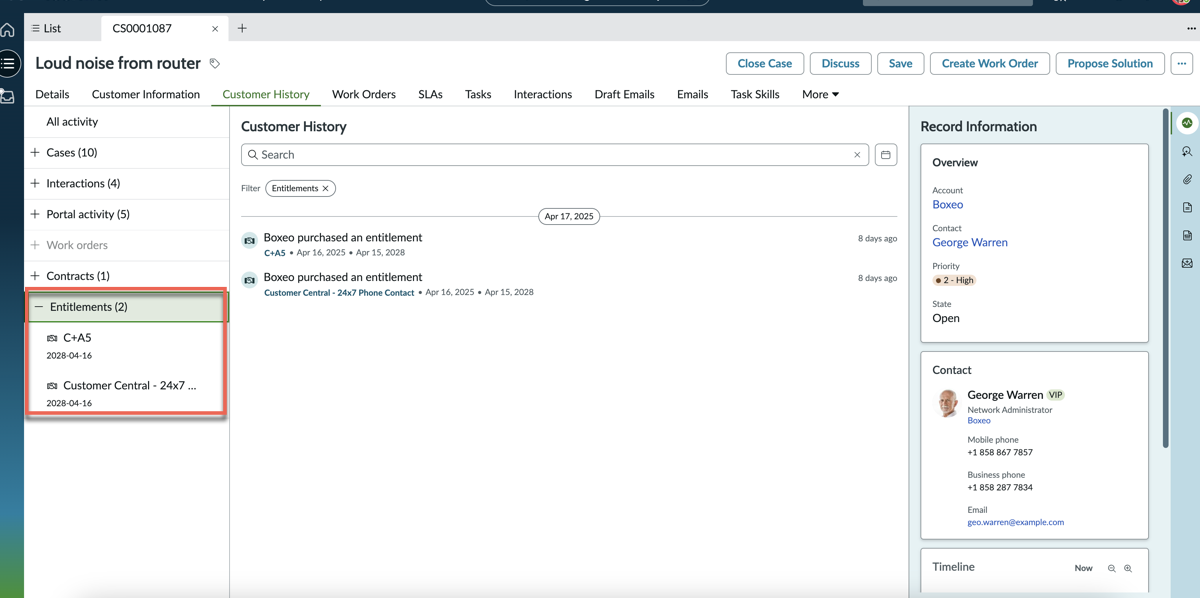Clear the search field with X icon

point(857,155)
